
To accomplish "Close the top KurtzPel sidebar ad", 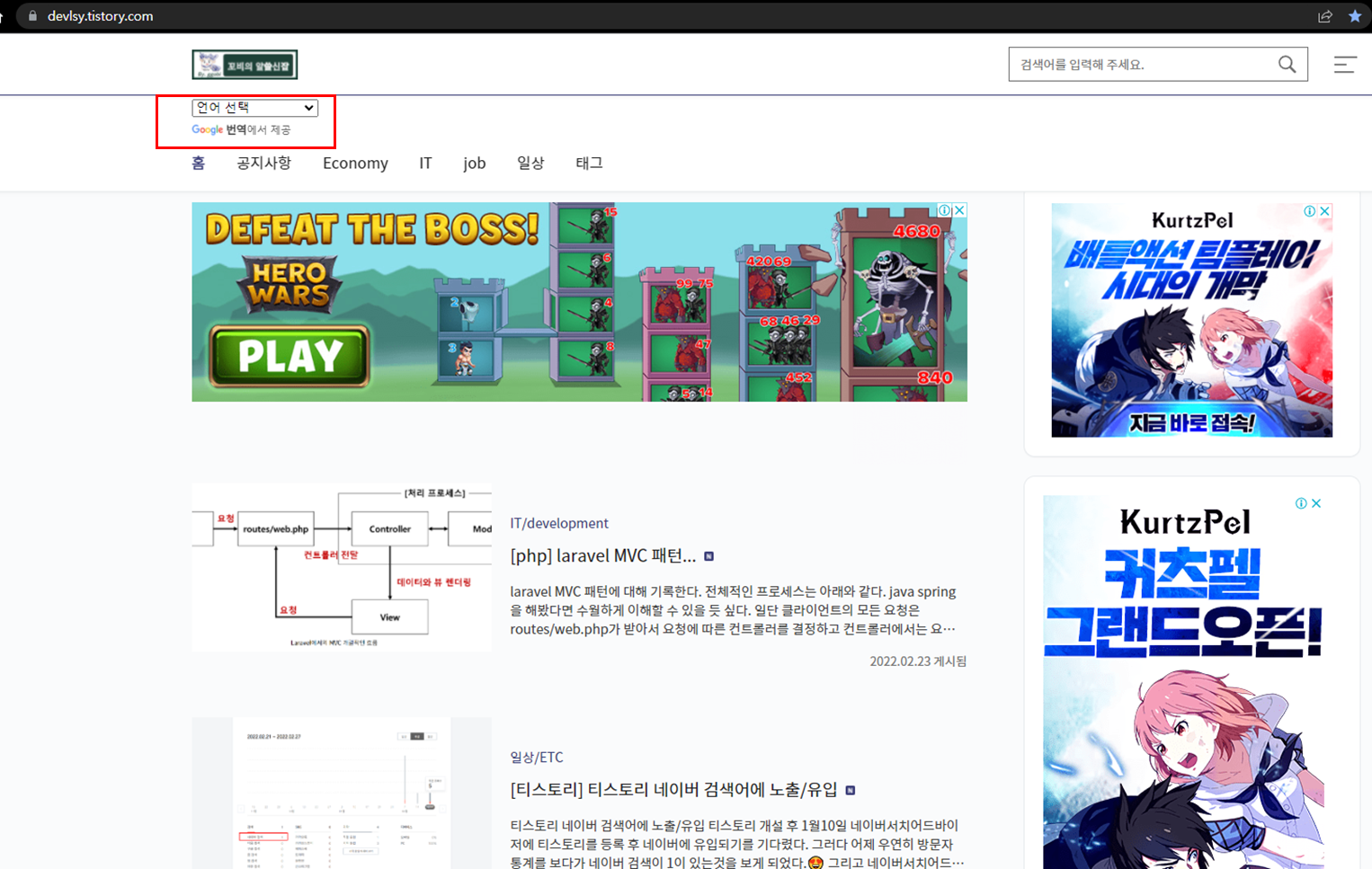I will click(1324, 211).
